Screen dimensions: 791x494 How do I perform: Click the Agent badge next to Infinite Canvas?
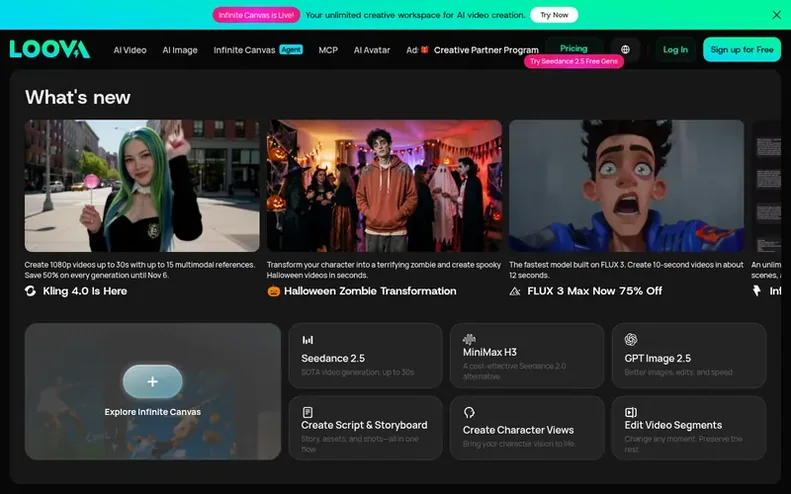(291, 49)
